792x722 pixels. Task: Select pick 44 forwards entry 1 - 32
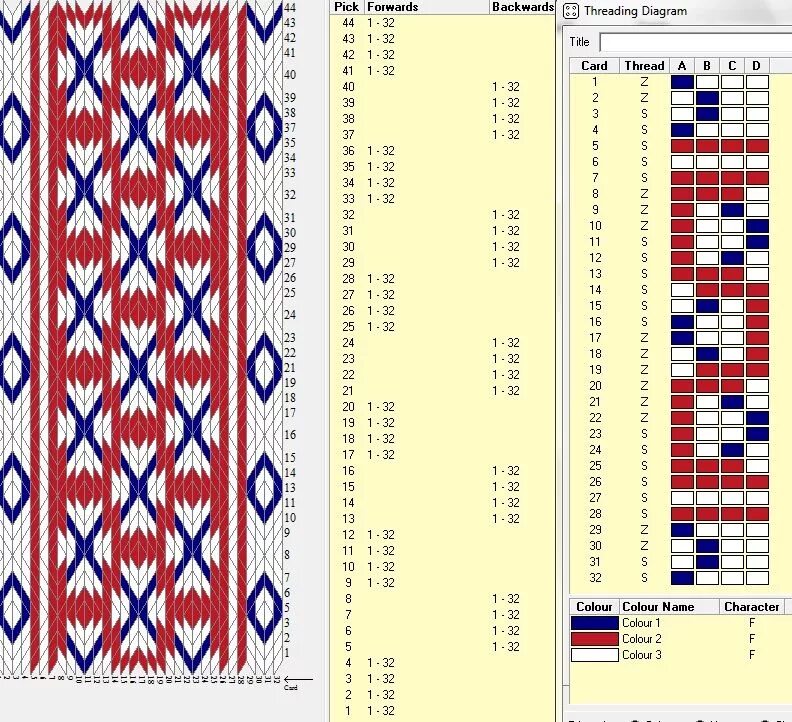(381, 23)
